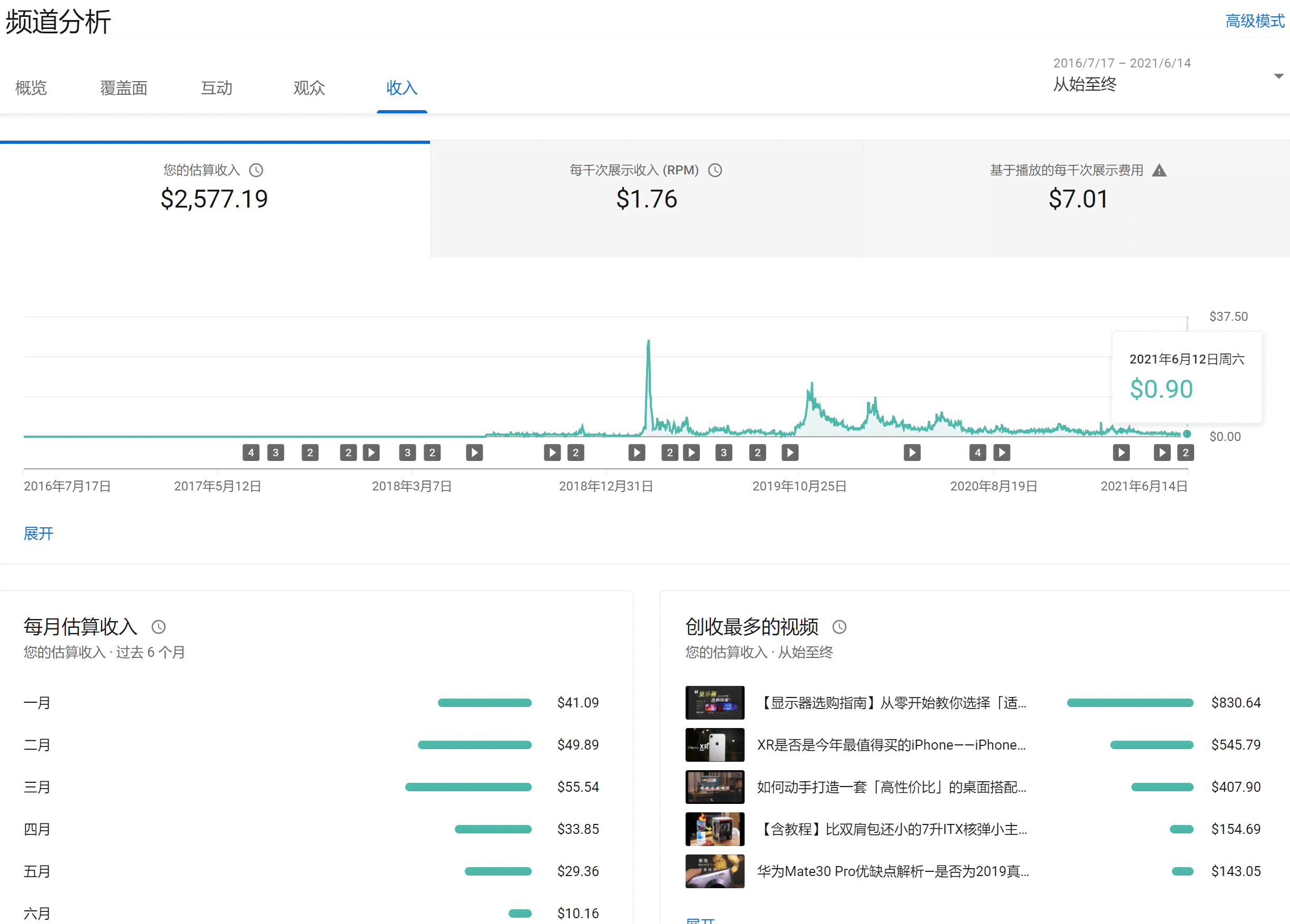Viewport: 1290px width, 924px height.
Task: Click thumbnail of 7升ITX核弹小主机 video
Action: pyautogui.click(x=715, y=829)
